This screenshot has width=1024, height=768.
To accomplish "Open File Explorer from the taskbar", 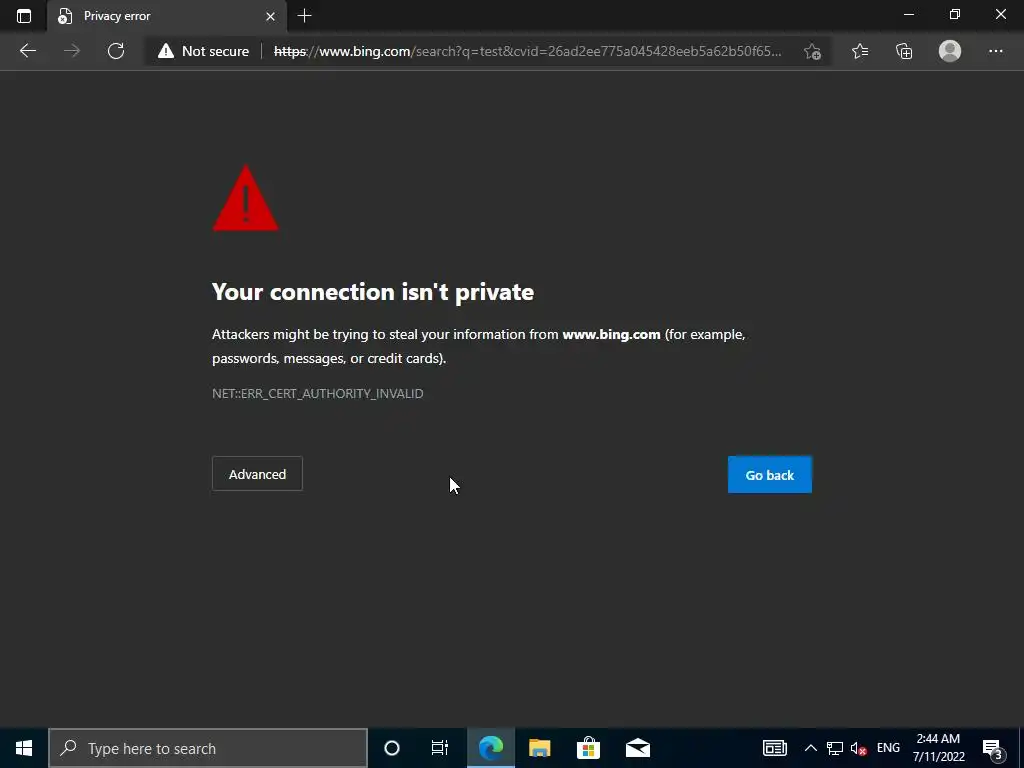I will (539, 748).
